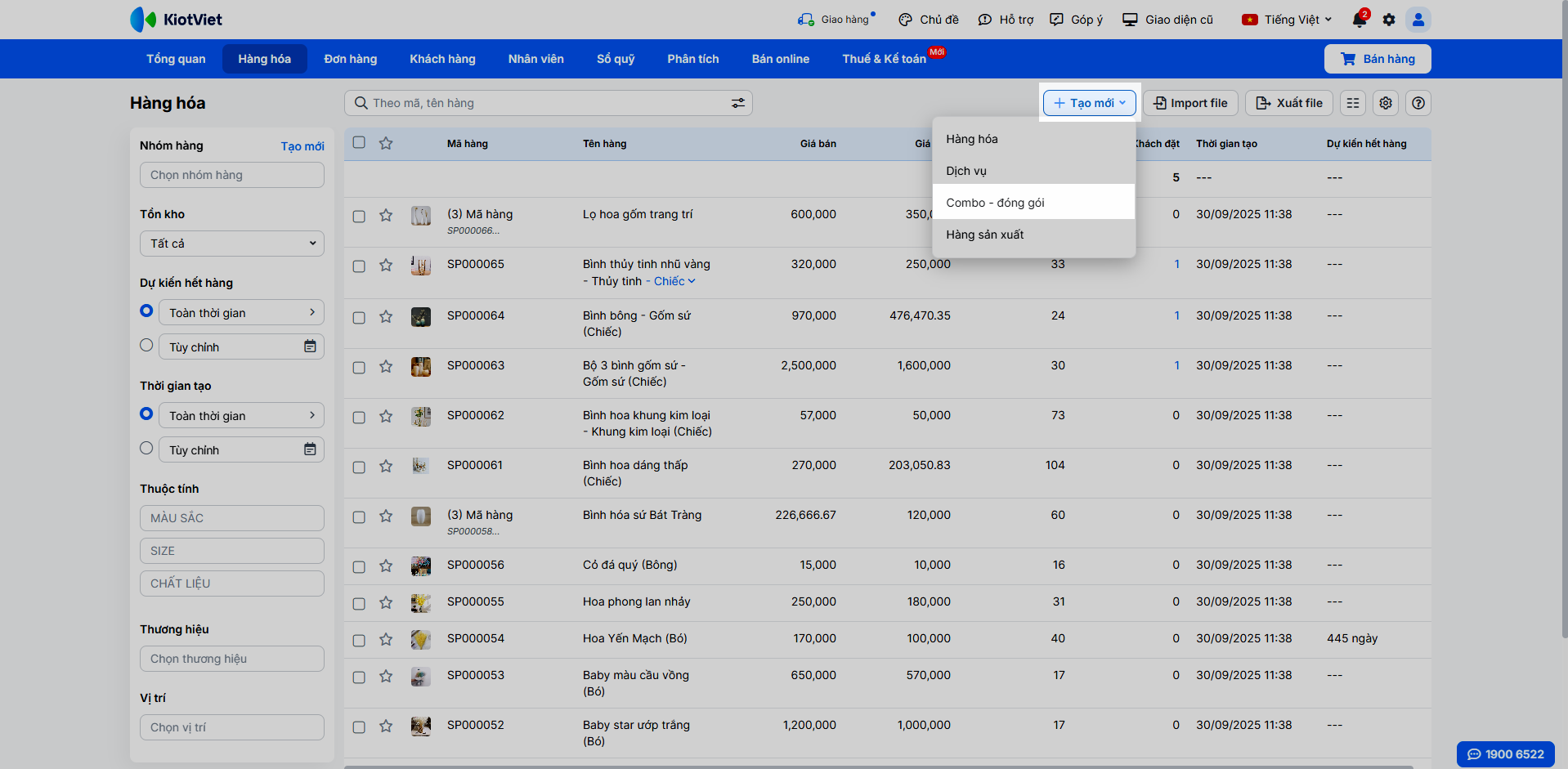This screenshot has width=1568, height=769.
Task: Select Tùy chỉnh radio under Dự kiến hết hàng
Action: [146, 346]
